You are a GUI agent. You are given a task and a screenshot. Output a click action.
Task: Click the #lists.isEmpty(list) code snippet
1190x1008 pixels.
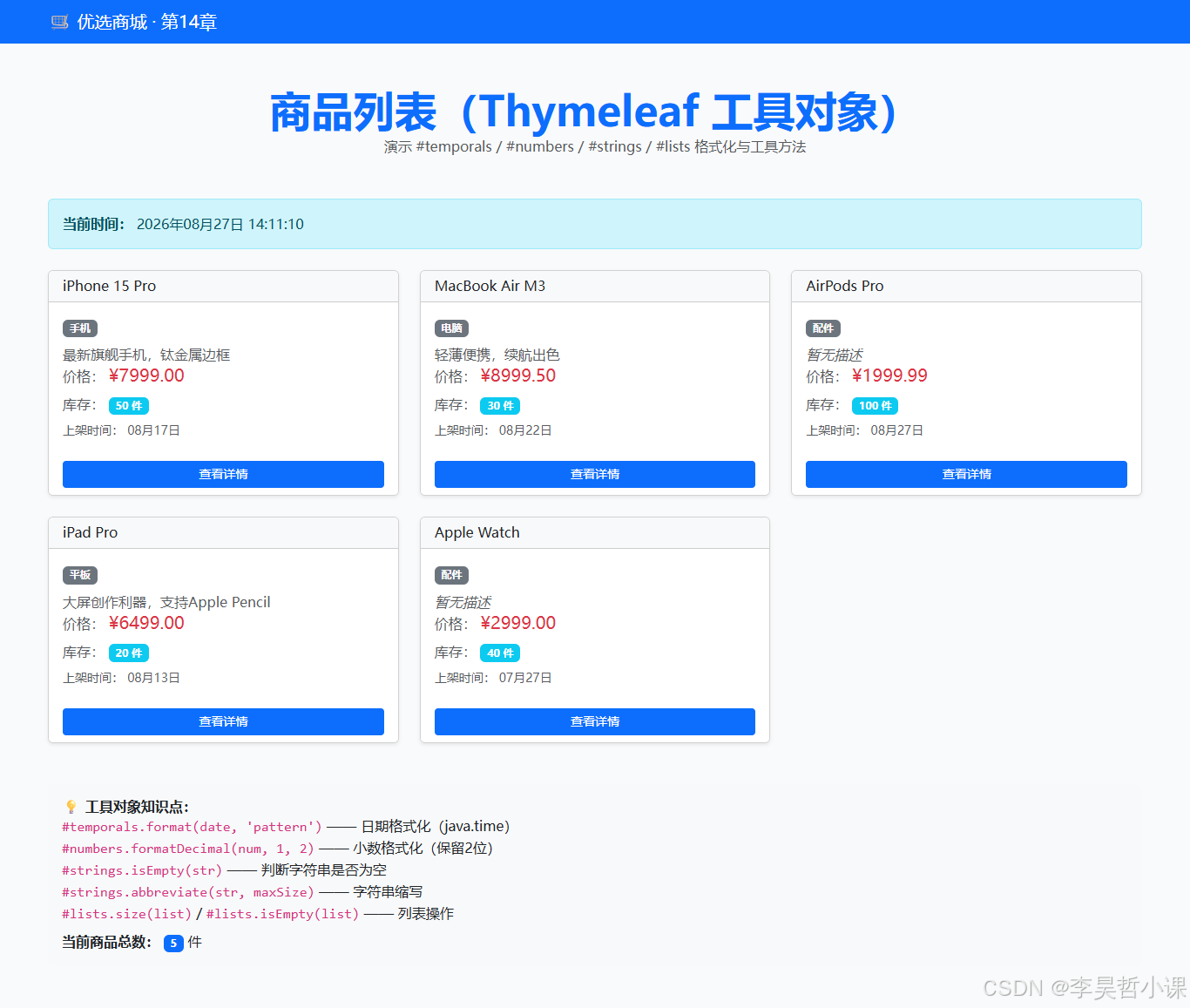tap(283, 914)
